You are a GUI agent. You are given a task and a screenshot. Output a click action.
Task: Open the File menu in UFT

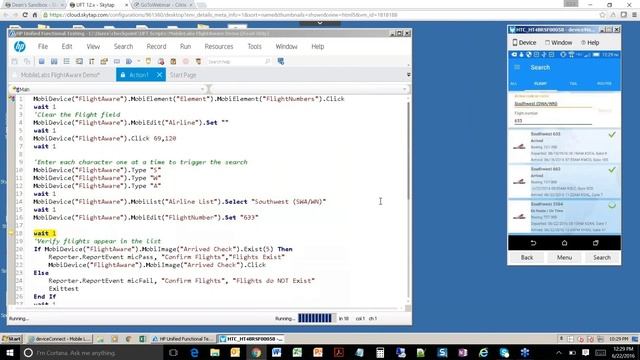43,47
